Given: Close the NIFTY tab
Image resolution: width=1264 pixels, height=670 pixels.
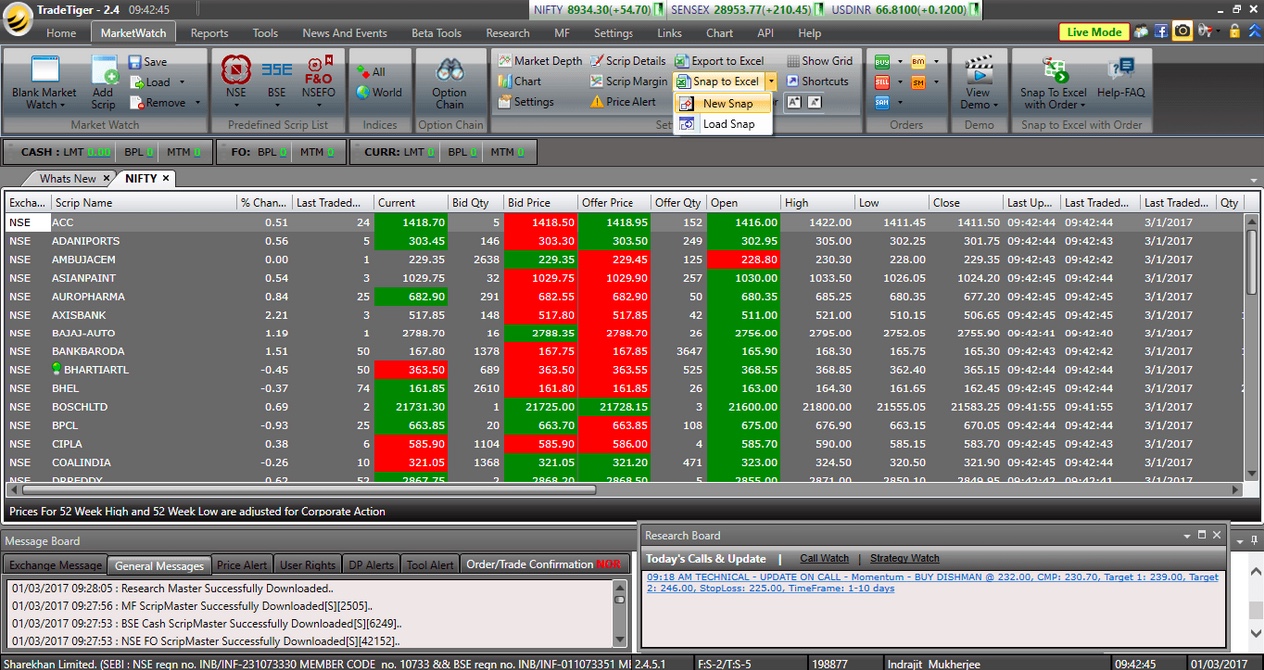Looking at the screenshot, I should [x=166, y=178].
